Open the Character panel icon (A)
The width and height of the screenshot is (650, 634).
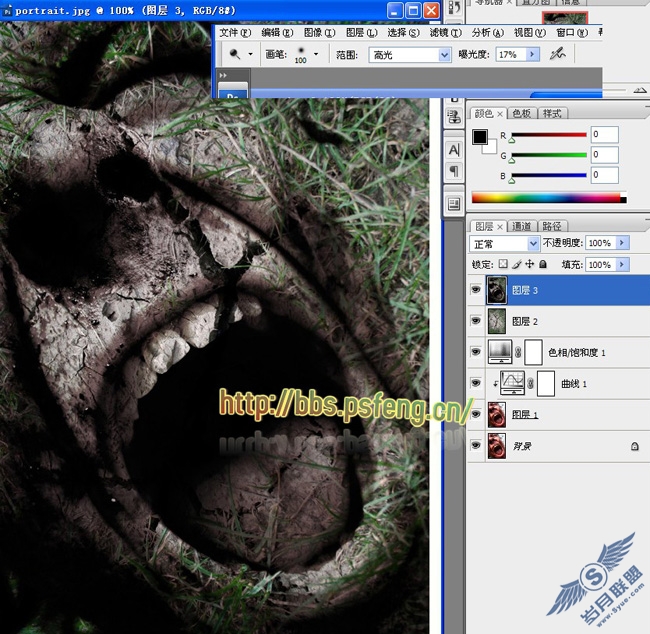[x=454, y=150]
